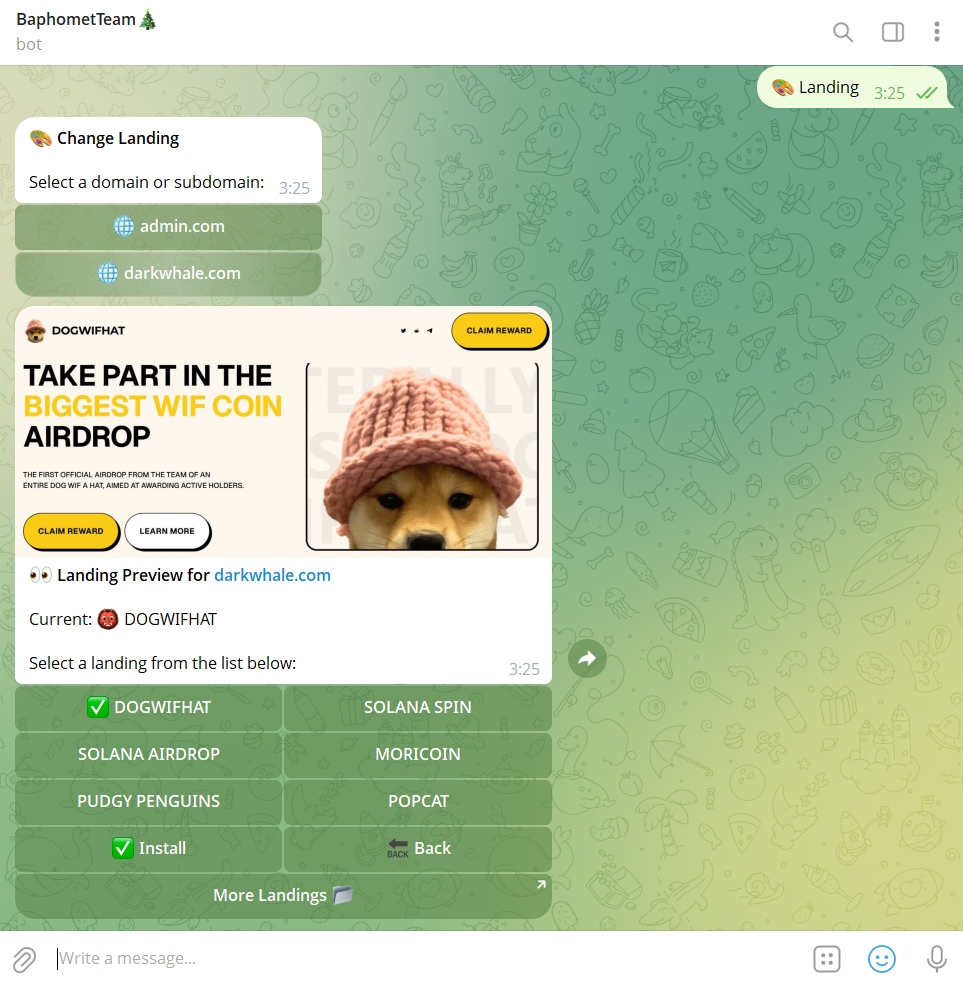Select the darkwhale.com domain button
Screen dimensions: 963x987
(x=169, y=274)
